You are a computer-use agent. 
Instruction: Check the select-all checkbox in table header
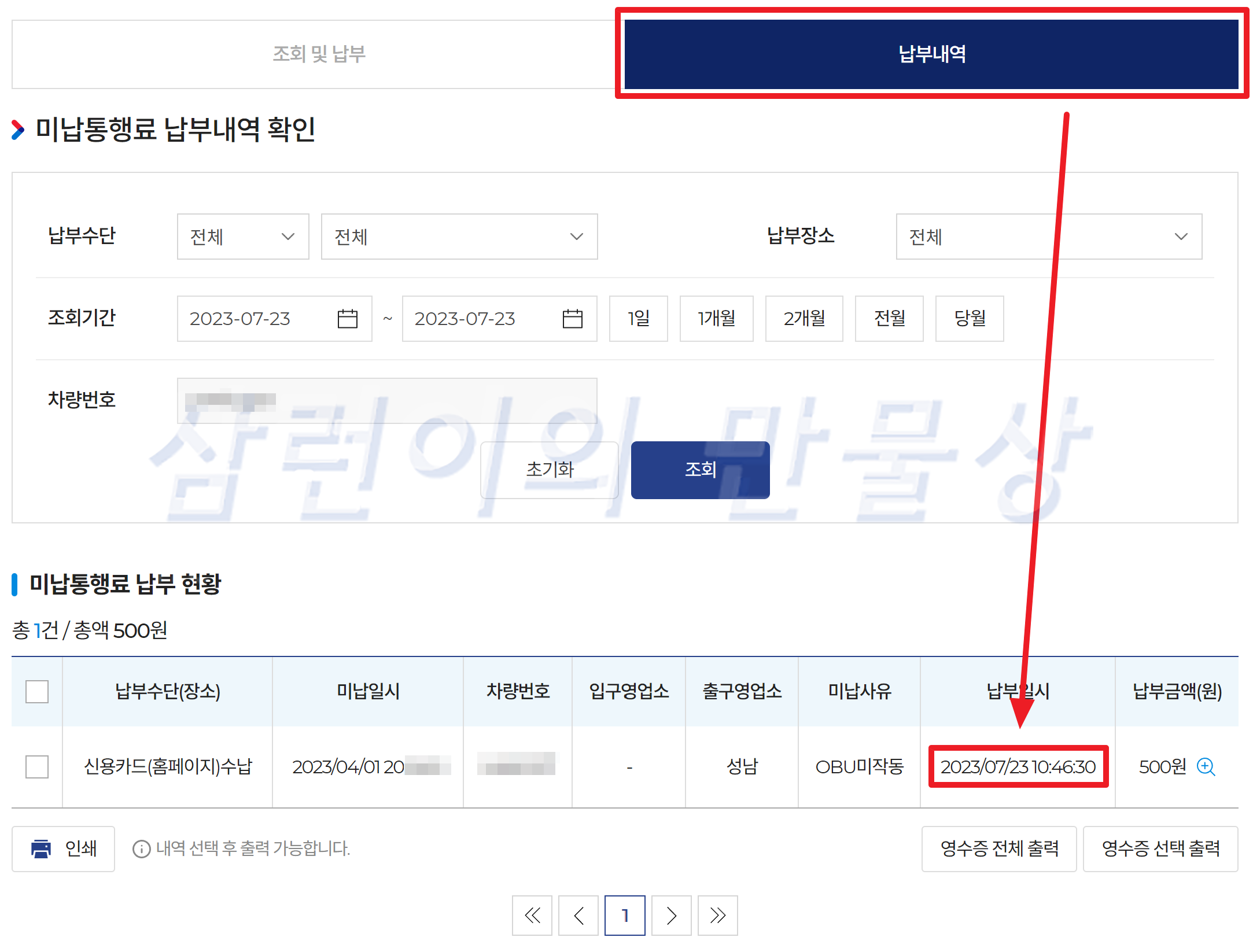tap(37, 691)
